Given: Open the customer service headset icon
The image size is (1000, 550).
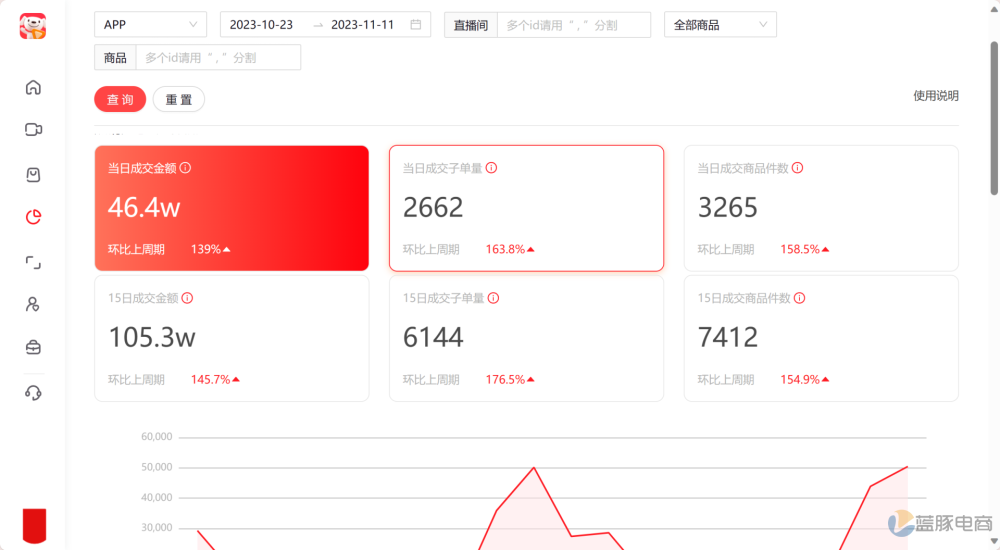Looking at the screenshot, I should coord(33,393).
